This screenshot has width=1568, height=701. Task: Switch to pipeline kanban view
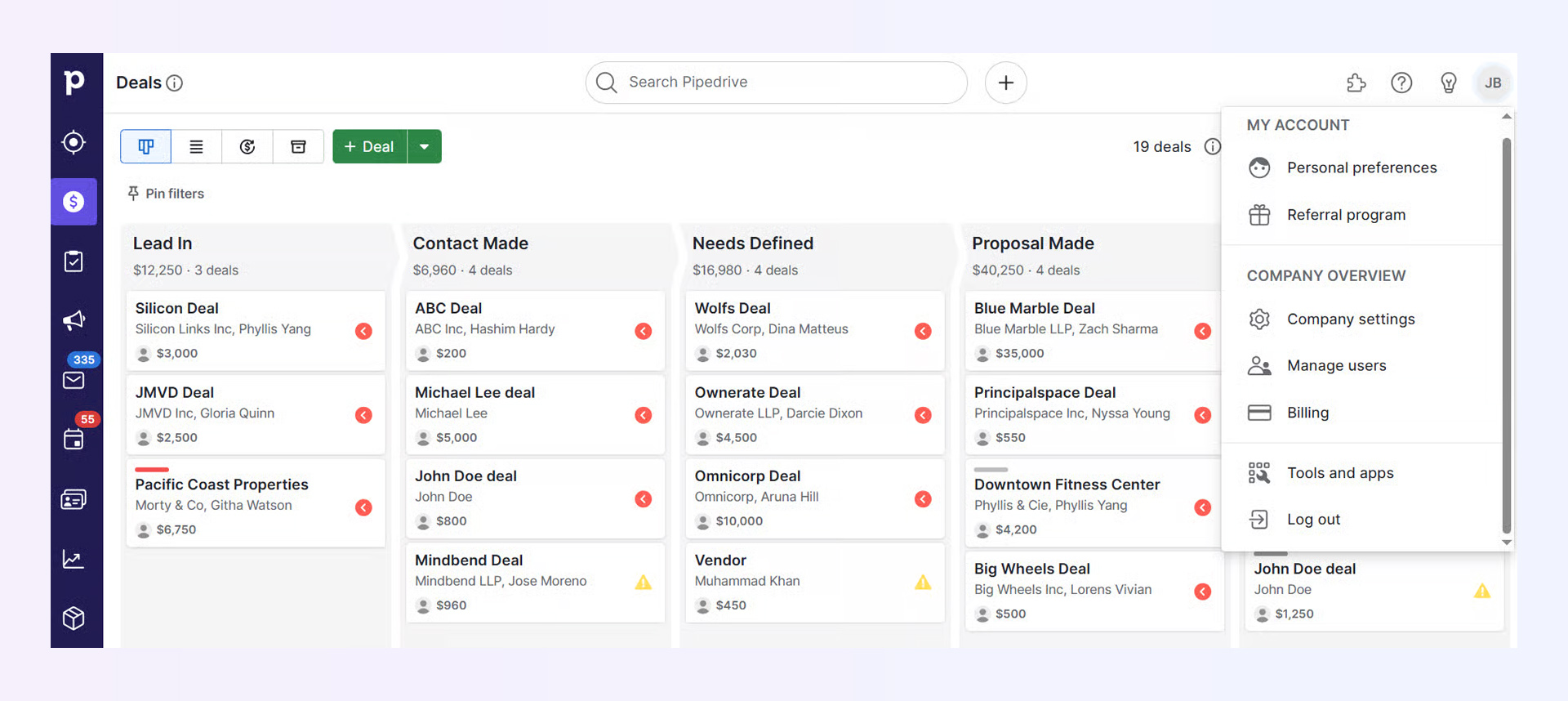tap(145, 146)
